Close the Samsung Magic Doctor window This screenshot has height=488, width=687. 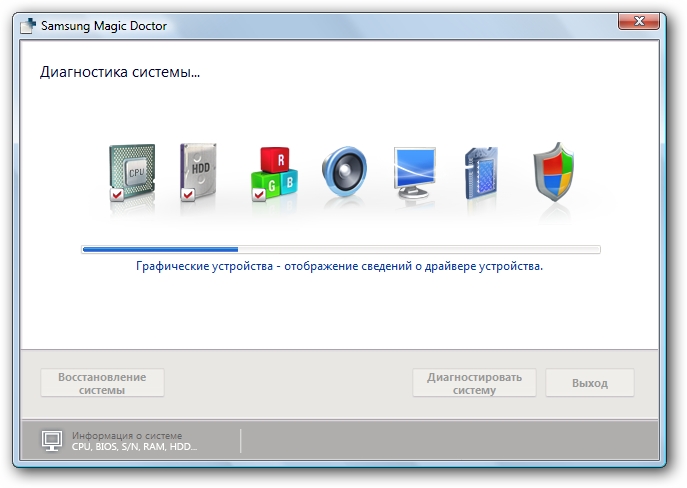639,21
